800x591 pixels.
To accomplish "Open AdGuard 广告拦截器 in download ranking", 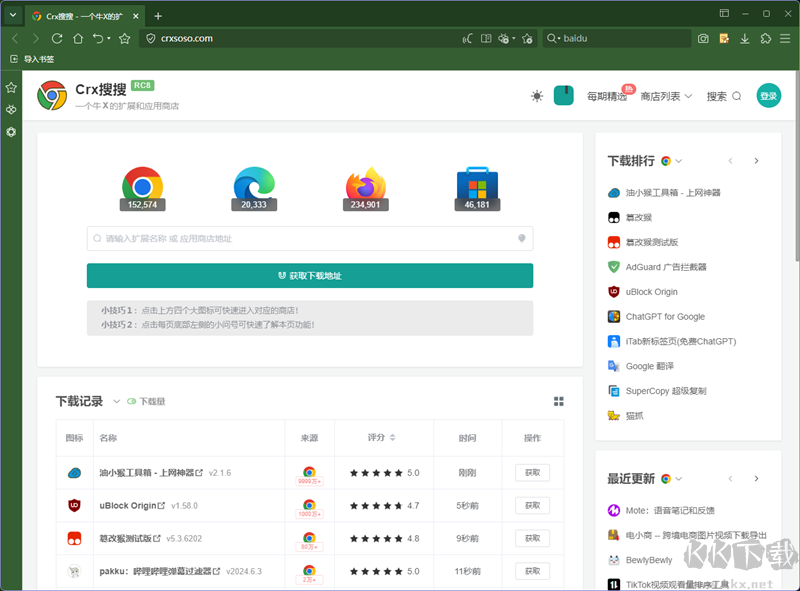I will pos(666,267).
